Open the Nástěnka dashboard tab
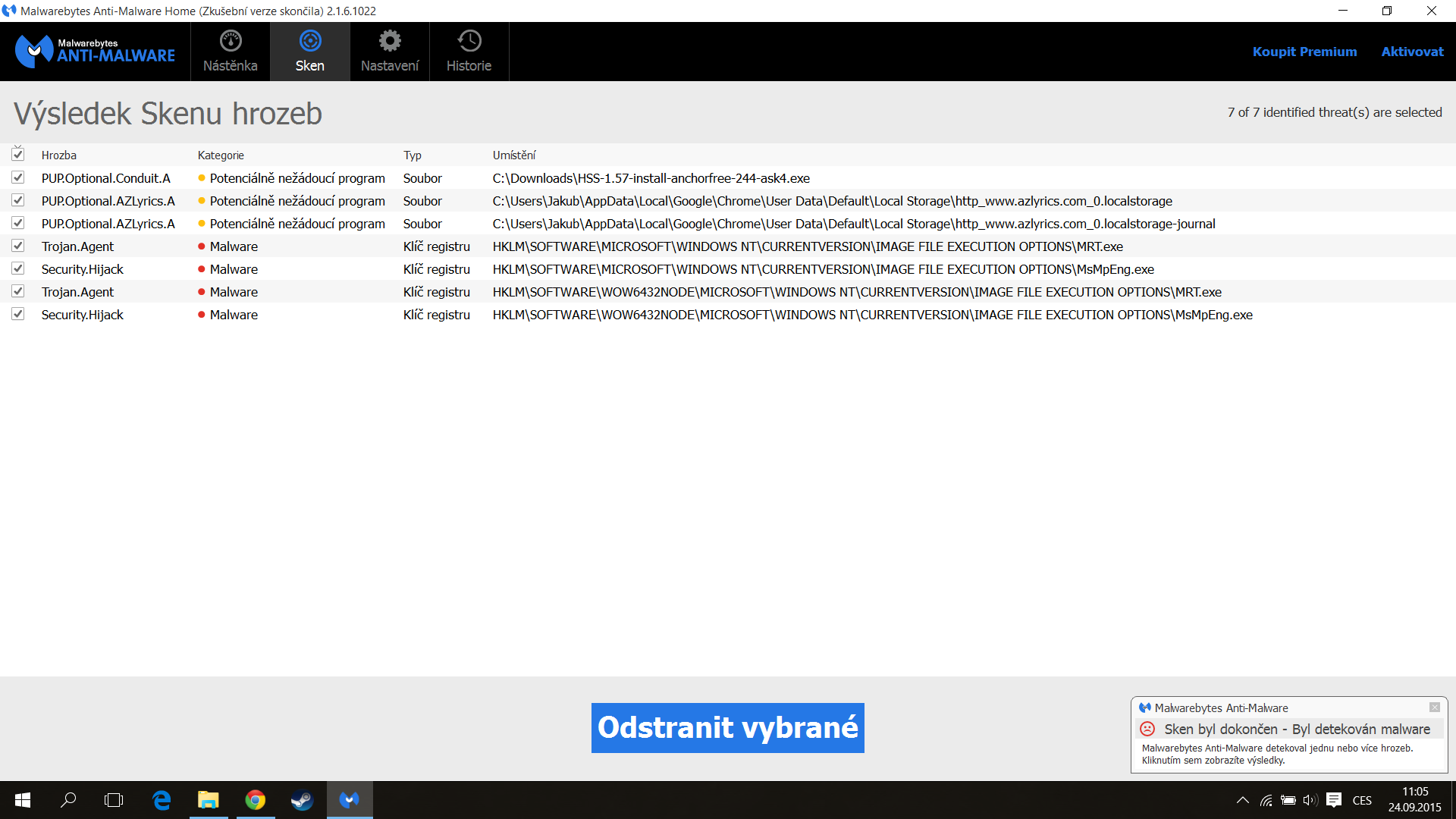This screenshot has height=819, width=1456. tap(231, 52)
